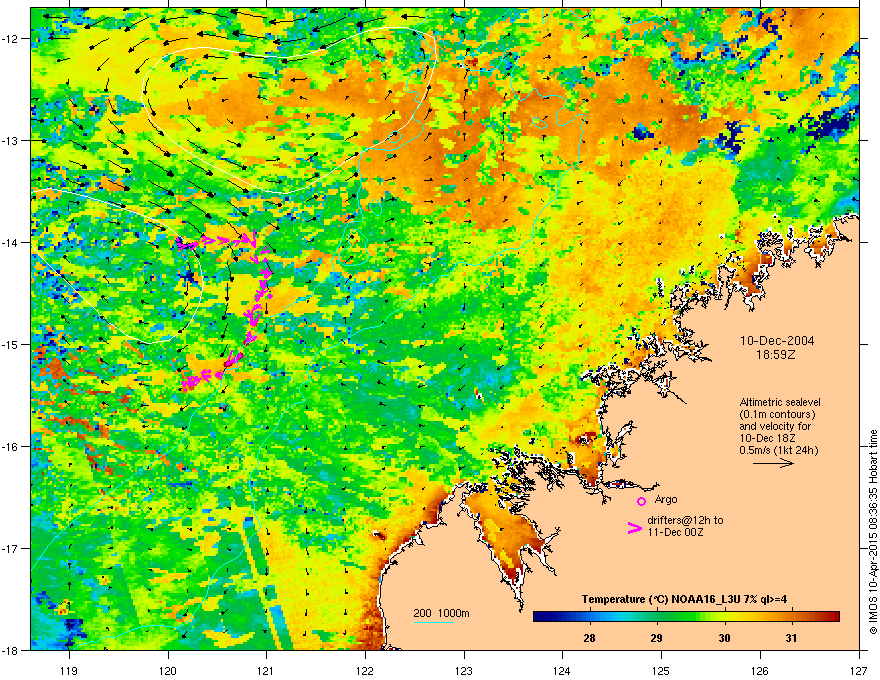
Task: Click the latitude axis label '-13'
Action: tap(10, 140)
